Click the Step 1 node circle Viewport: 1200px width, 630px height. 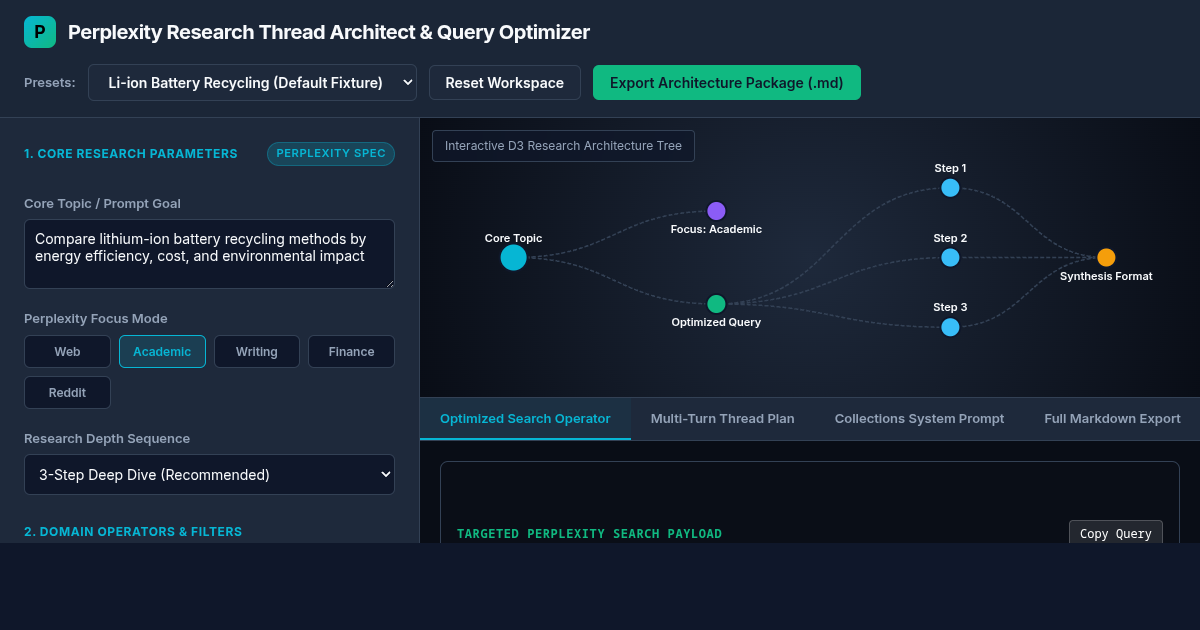[950, 188]
